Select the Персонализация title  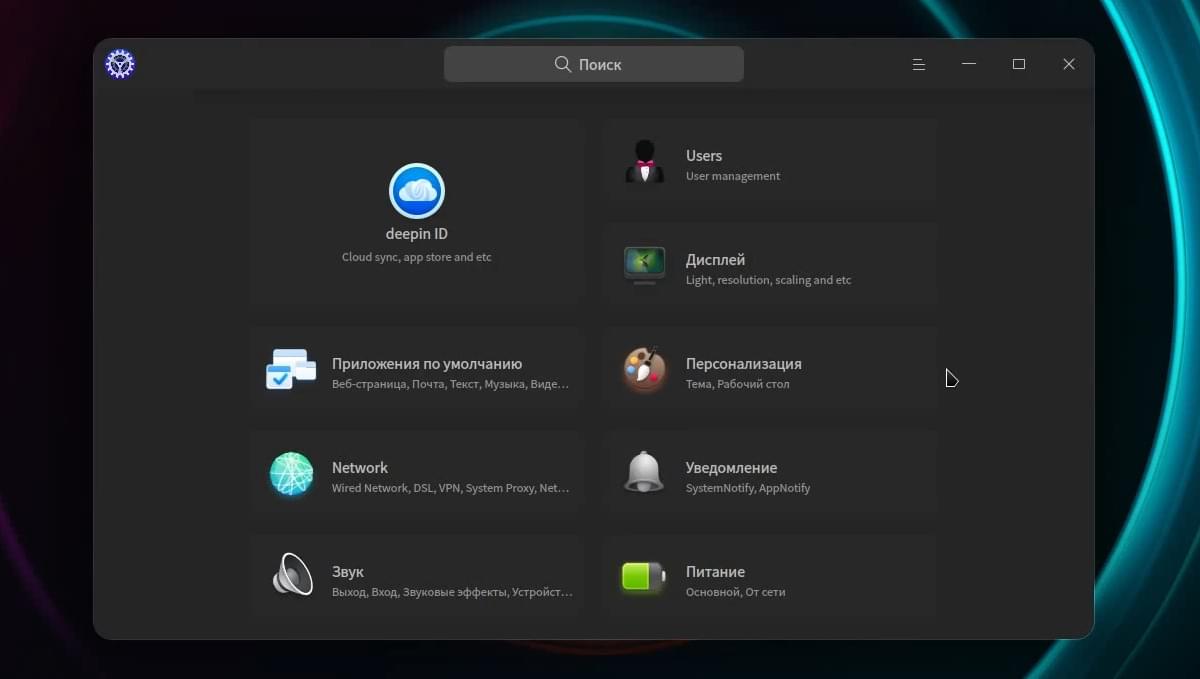coord(744,364)
